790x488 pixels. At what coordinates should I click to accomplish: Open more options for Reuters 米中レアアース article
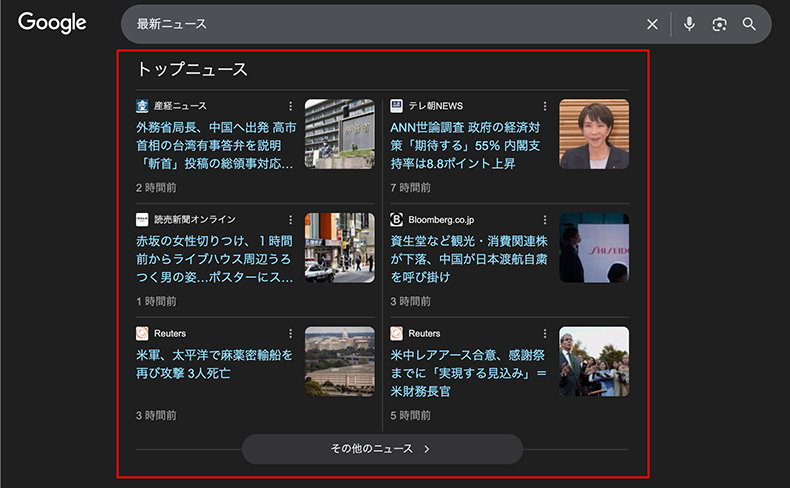click(545, 333)
